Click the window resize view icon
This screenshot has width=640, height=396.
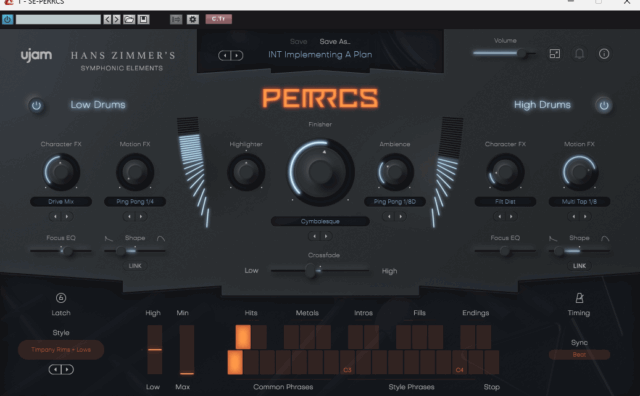click(x=555, y=54)
